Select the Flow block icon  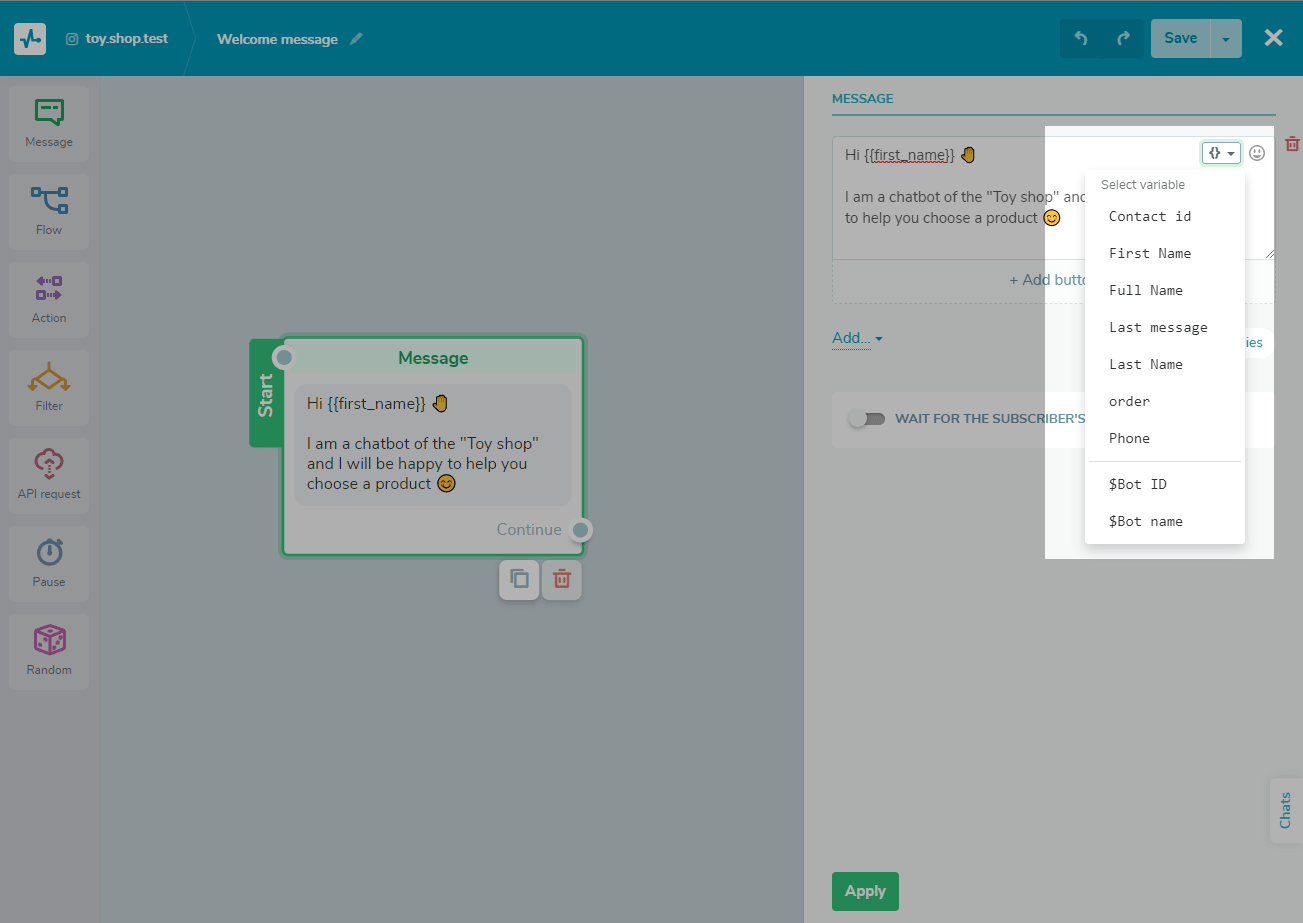49,211
